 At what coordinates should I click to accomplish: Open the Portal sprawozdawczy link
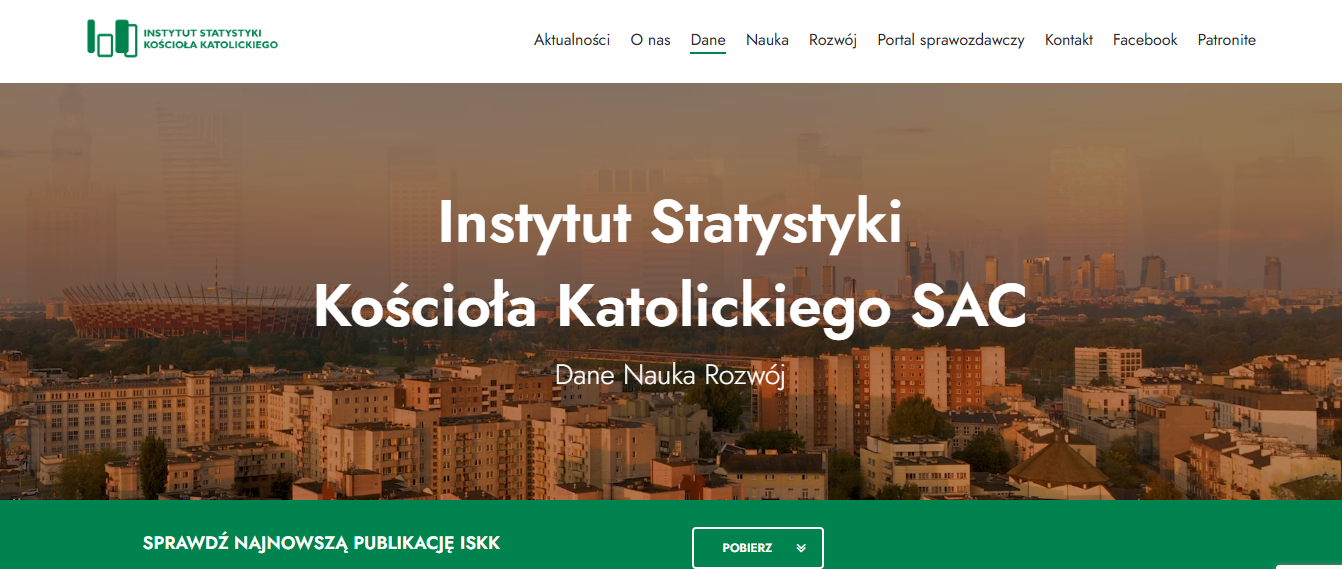tap(951, 40)
